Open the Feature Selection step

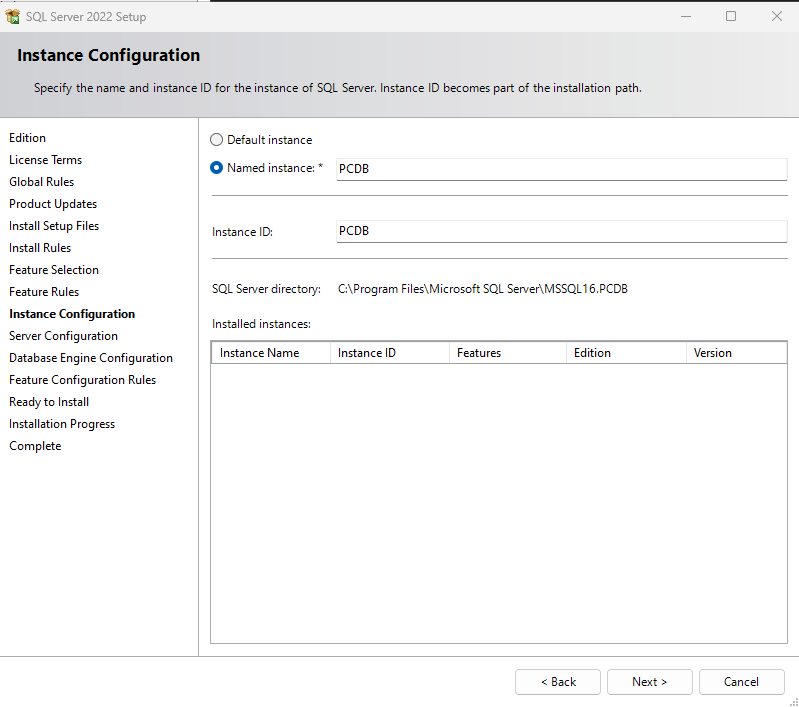(x=54, y=270)
